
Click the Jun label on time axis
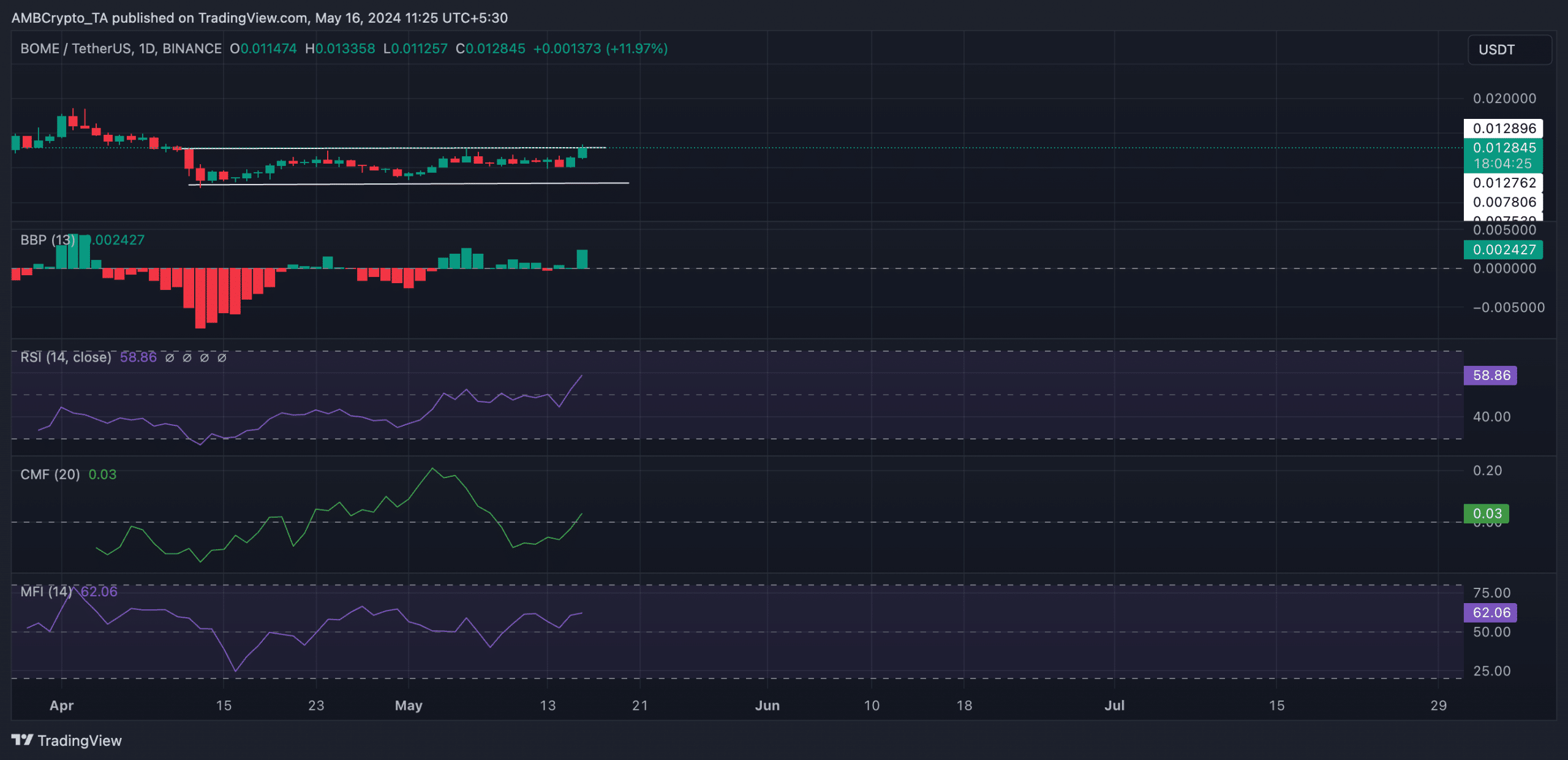(x=767, y=705)
